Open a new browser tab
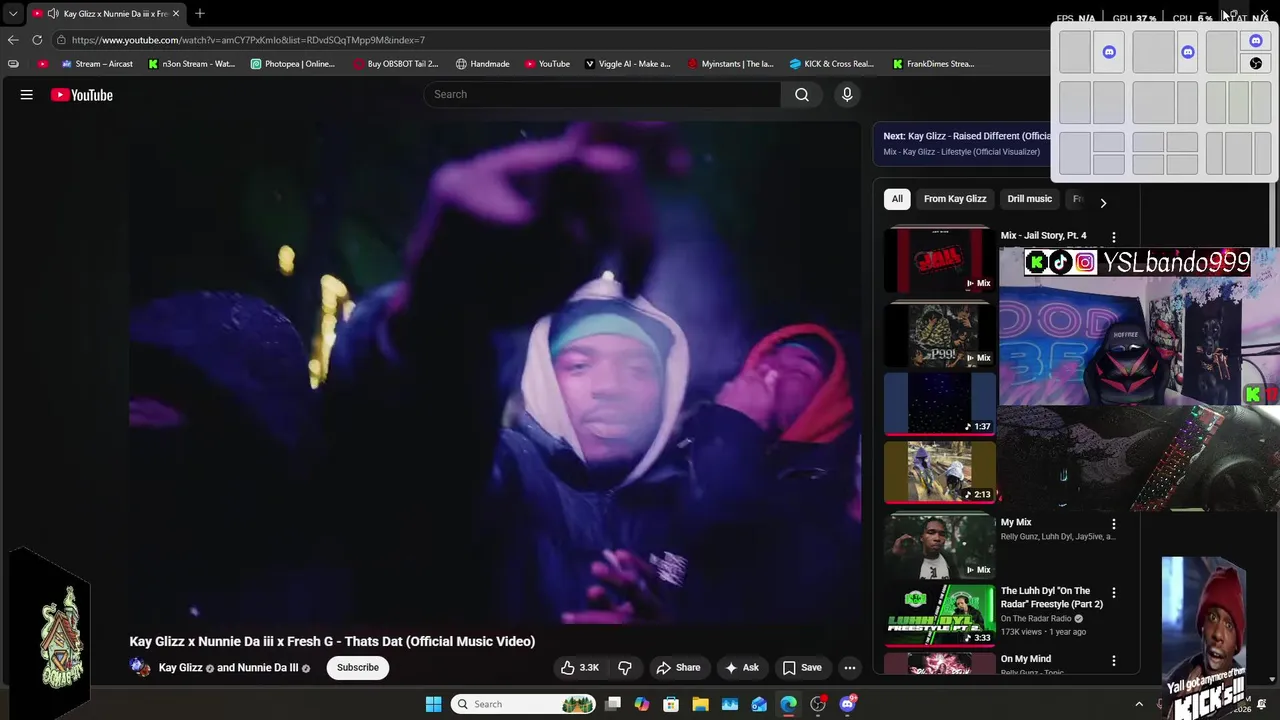The width and height of the screenshot is (1280, 720). [200, 14]
